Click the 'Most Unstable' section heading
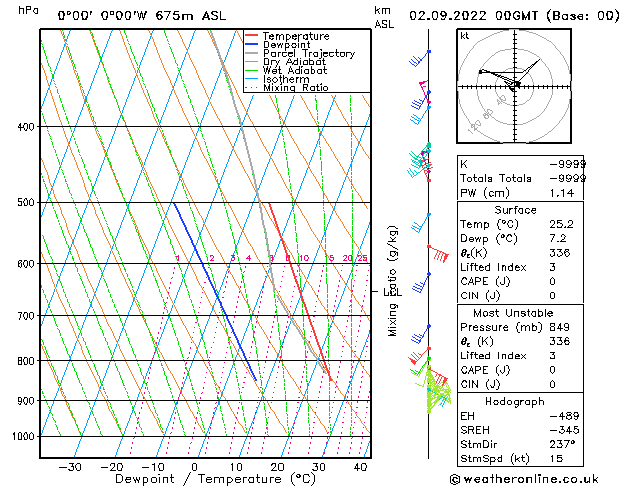Screen dimensions: 629x486 point(513,313)
